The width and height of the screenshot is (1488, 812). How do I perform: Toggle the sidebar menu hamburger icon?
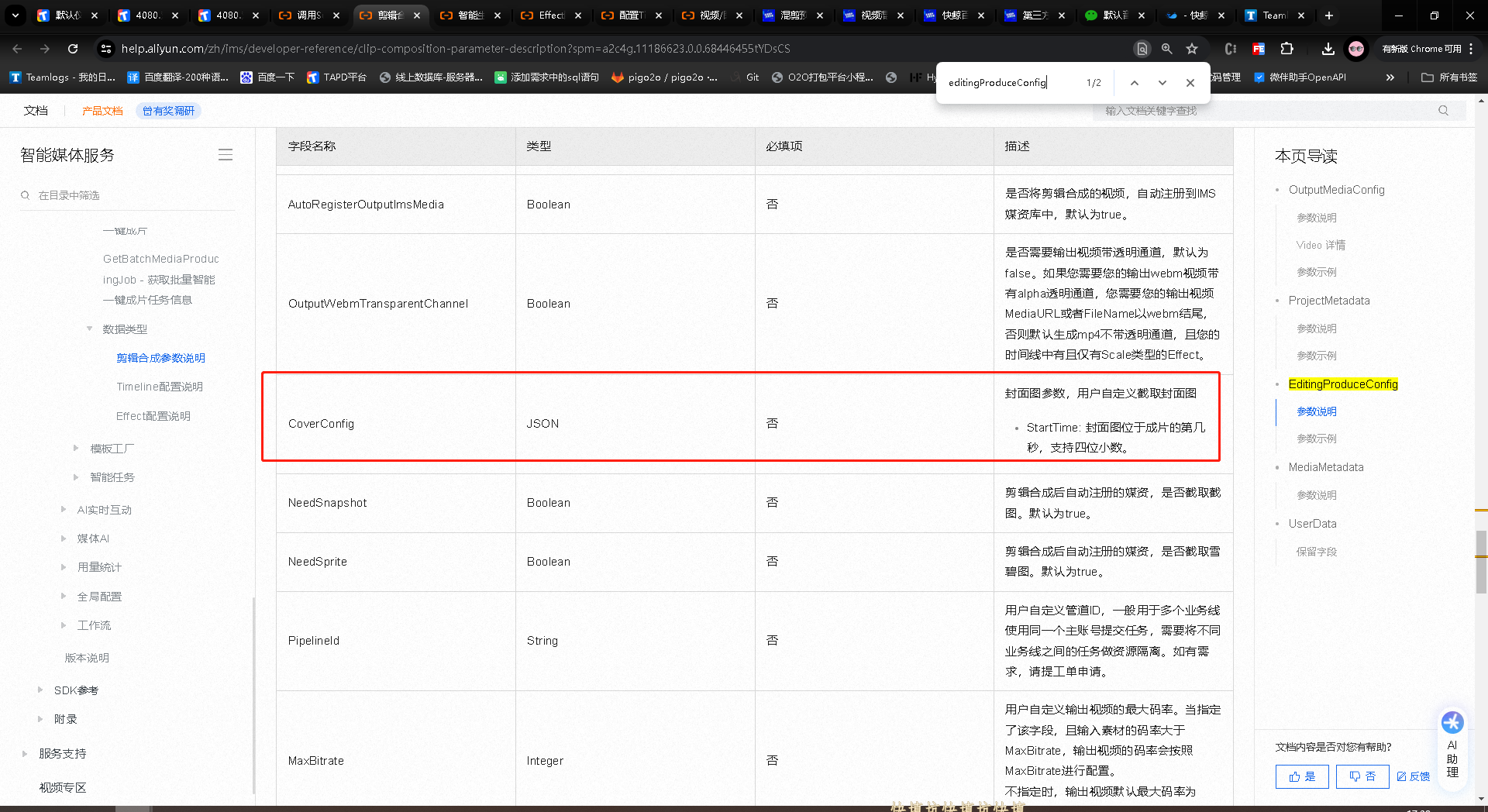coord(226,155)
